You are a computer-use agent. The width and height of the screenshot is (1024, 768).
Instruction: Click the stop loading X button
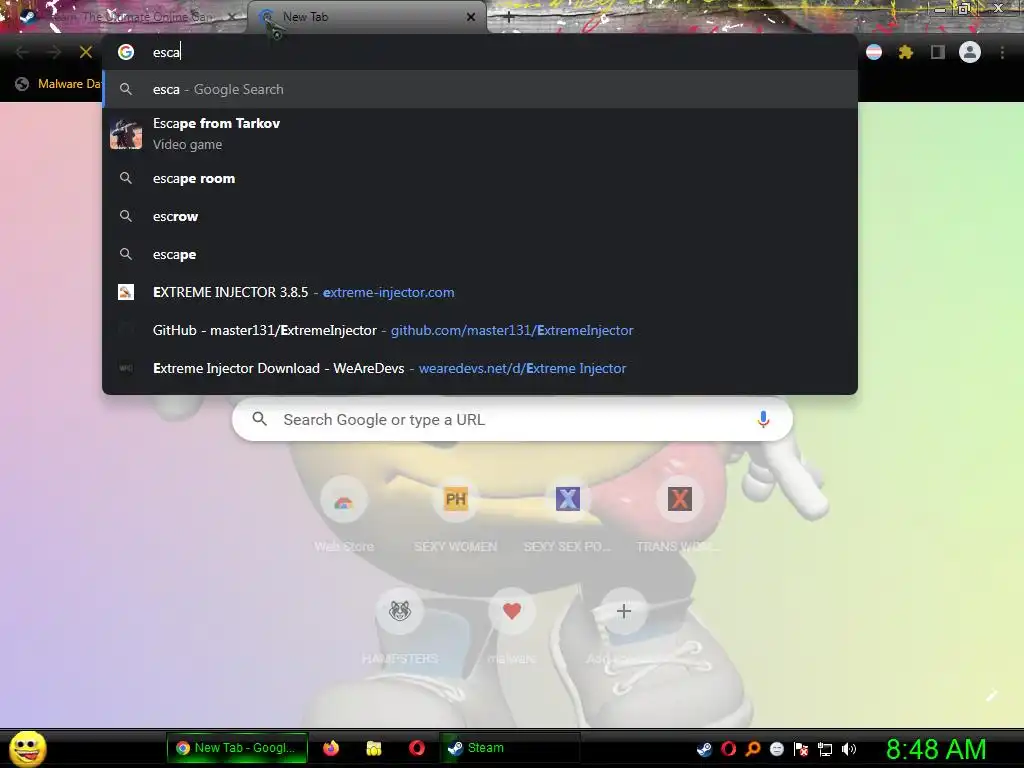pos(86,52)
